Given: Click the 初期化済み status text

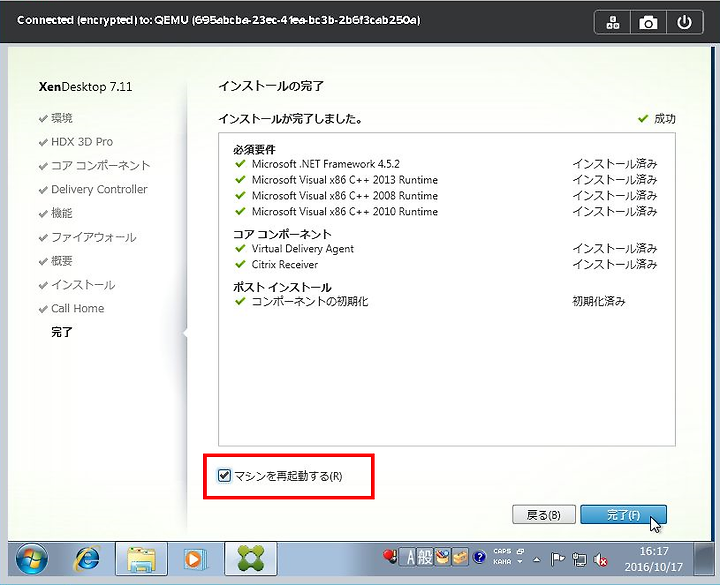Looking at the screenshot, I should click(x=598, y=302).
